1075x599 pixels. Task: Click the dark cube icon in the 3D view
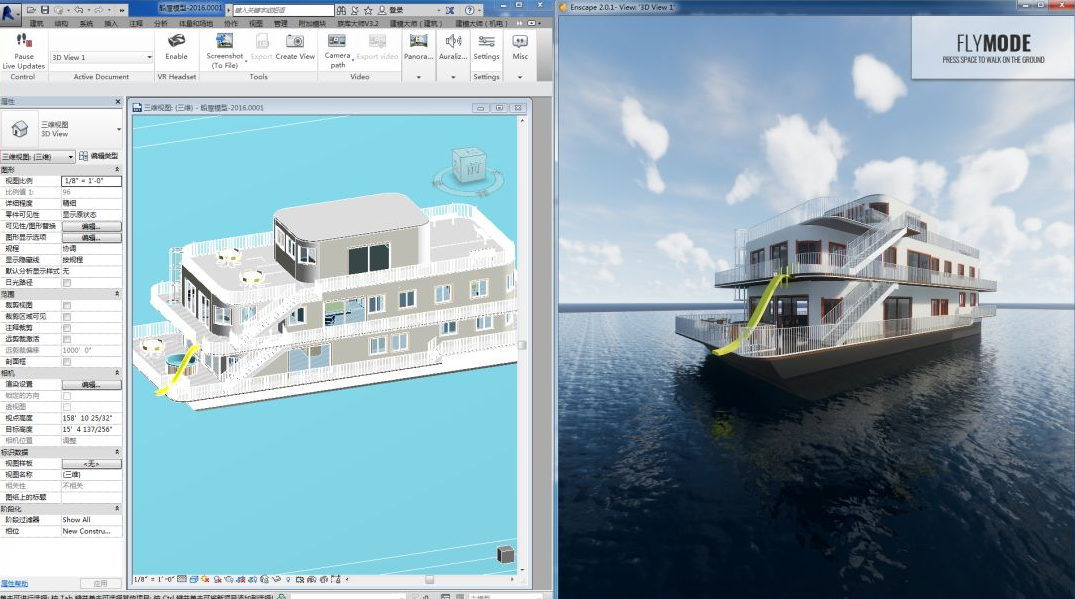click(x=505, y=554)
